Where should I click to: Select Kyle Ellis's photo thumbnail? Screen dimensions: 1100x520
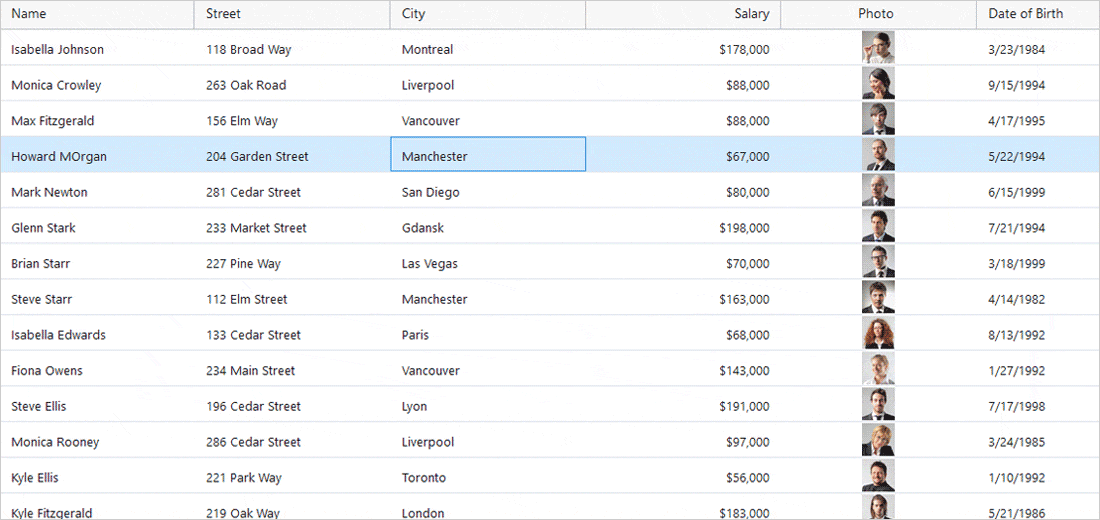pos(878,477)
